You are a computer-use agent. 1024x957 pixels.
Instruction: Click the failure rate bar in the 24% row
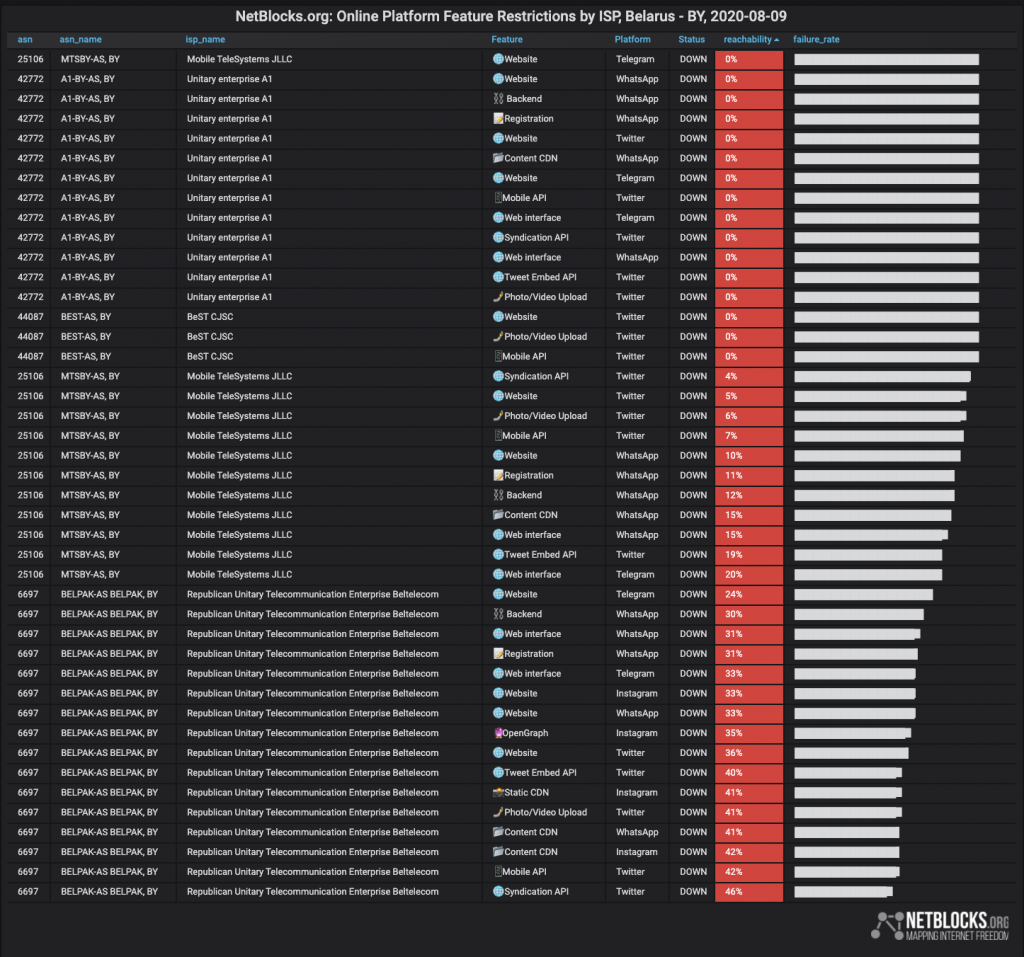[x=863, y=594]
